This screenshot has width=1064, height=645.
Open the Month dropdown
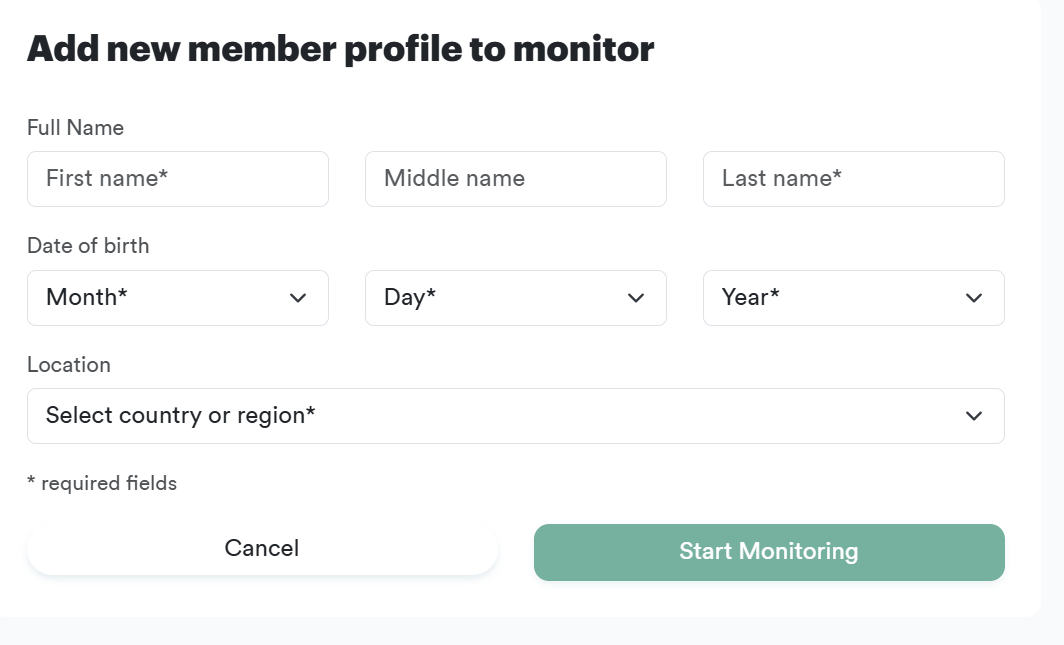177,298
